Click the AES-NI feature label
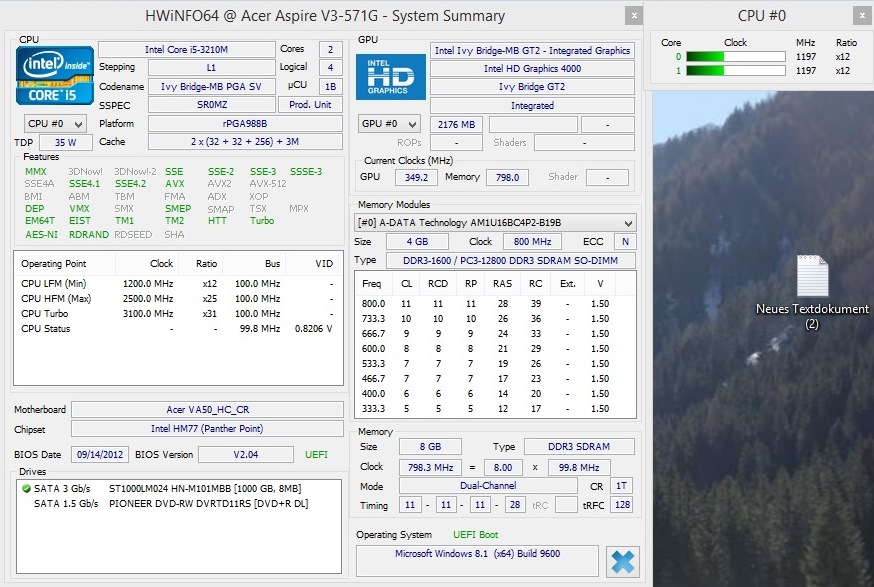This screenshot has width=874, height=587. point(41,235)
